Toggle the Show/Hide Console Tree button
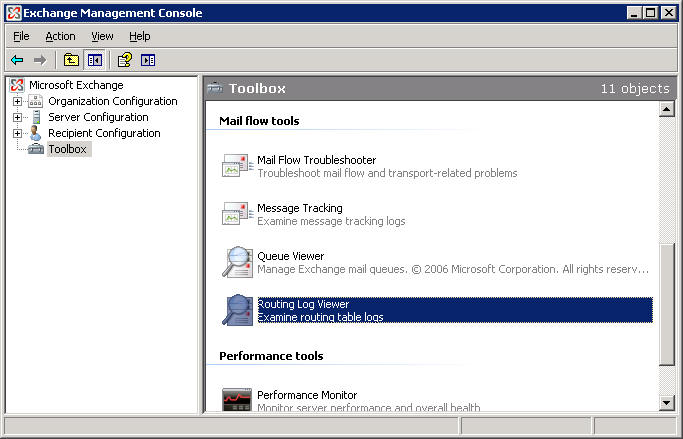The width and height of the screenshot is (683, 439). [95, 60]
